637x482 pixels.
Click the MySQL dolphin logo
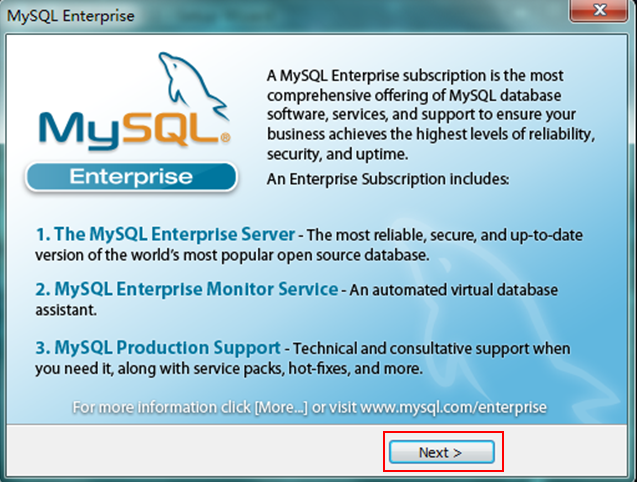click(134, 101)
